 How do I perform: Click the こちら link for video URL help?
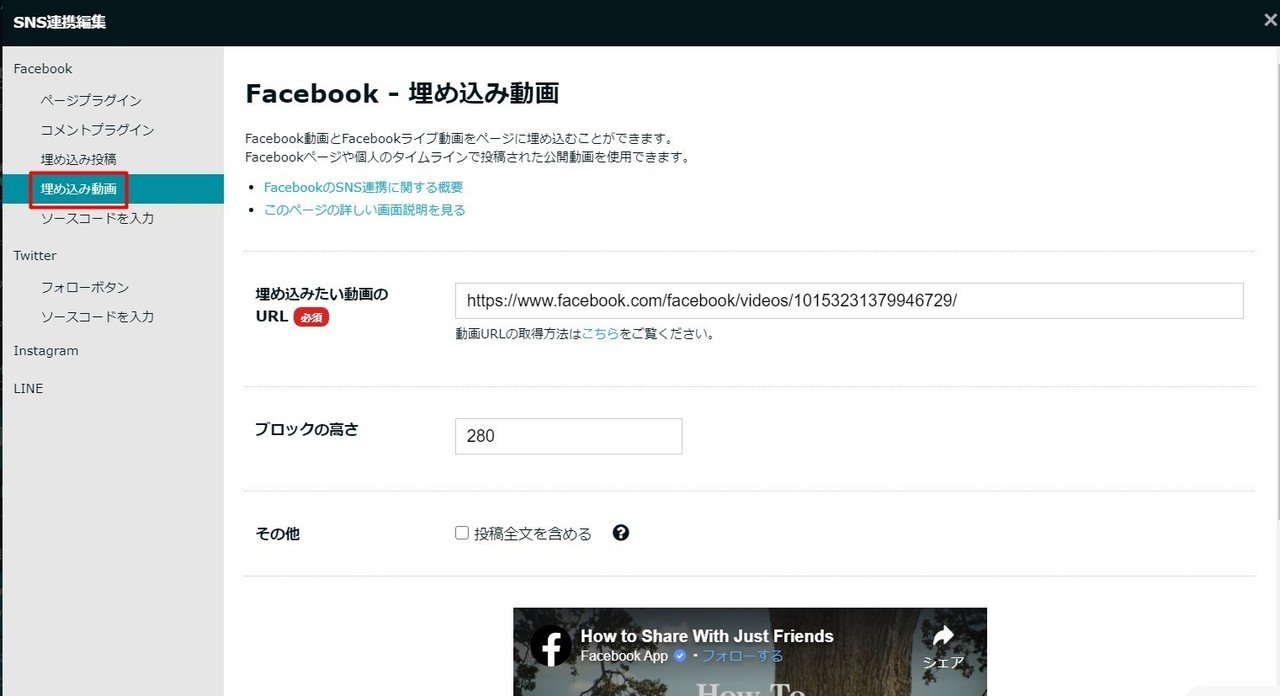click(600, 335)
